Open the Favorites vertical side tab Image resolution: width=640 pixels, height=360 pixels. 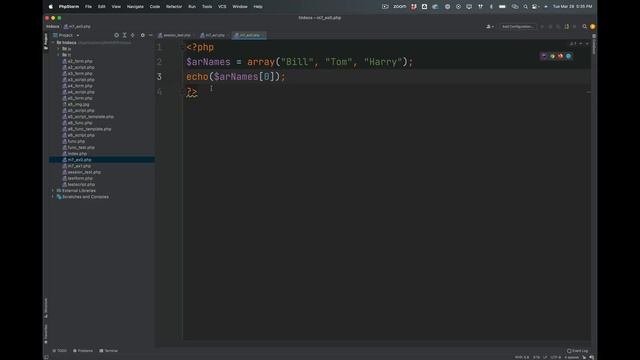46,334
